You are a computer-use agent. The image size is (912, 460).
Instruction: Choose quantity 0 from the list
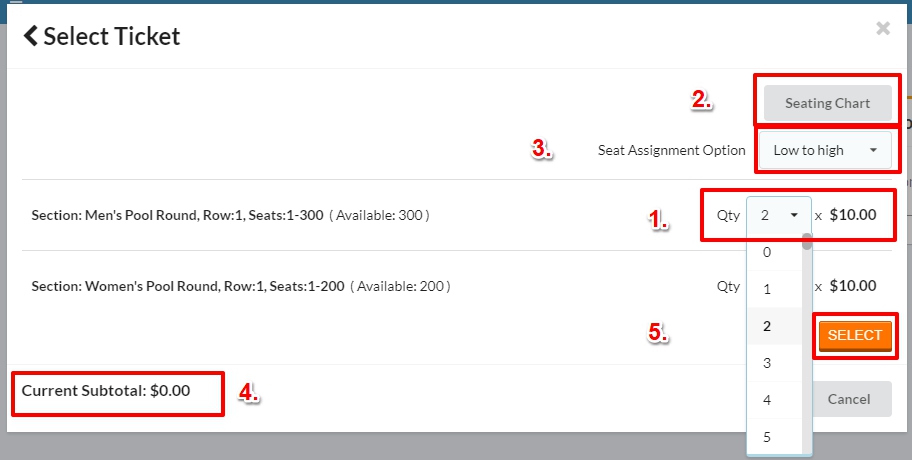coord(768,253)
